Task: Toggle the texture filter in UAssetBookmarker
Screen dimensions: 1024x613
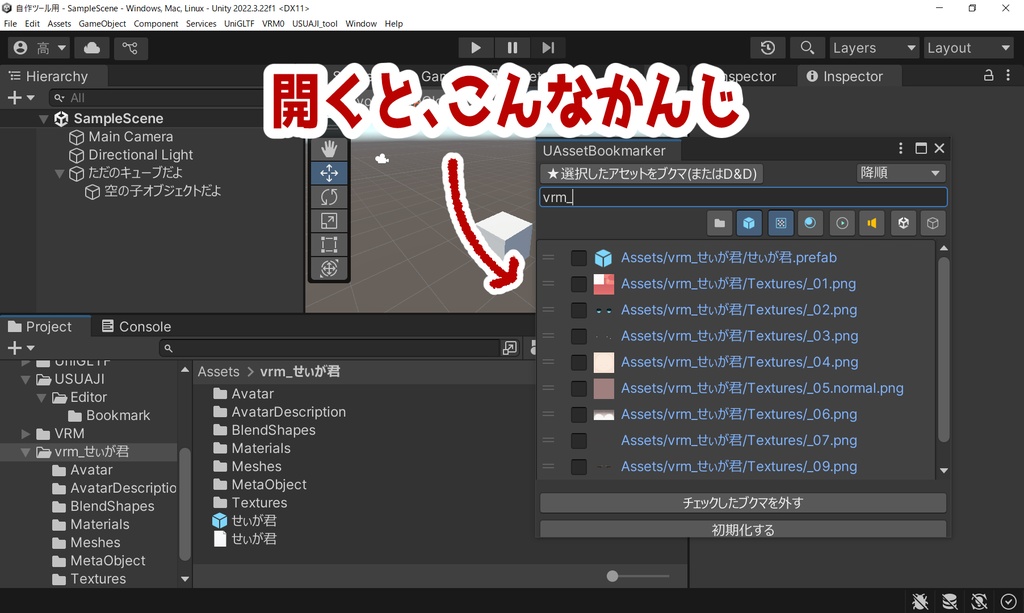Action: [781, 223]
